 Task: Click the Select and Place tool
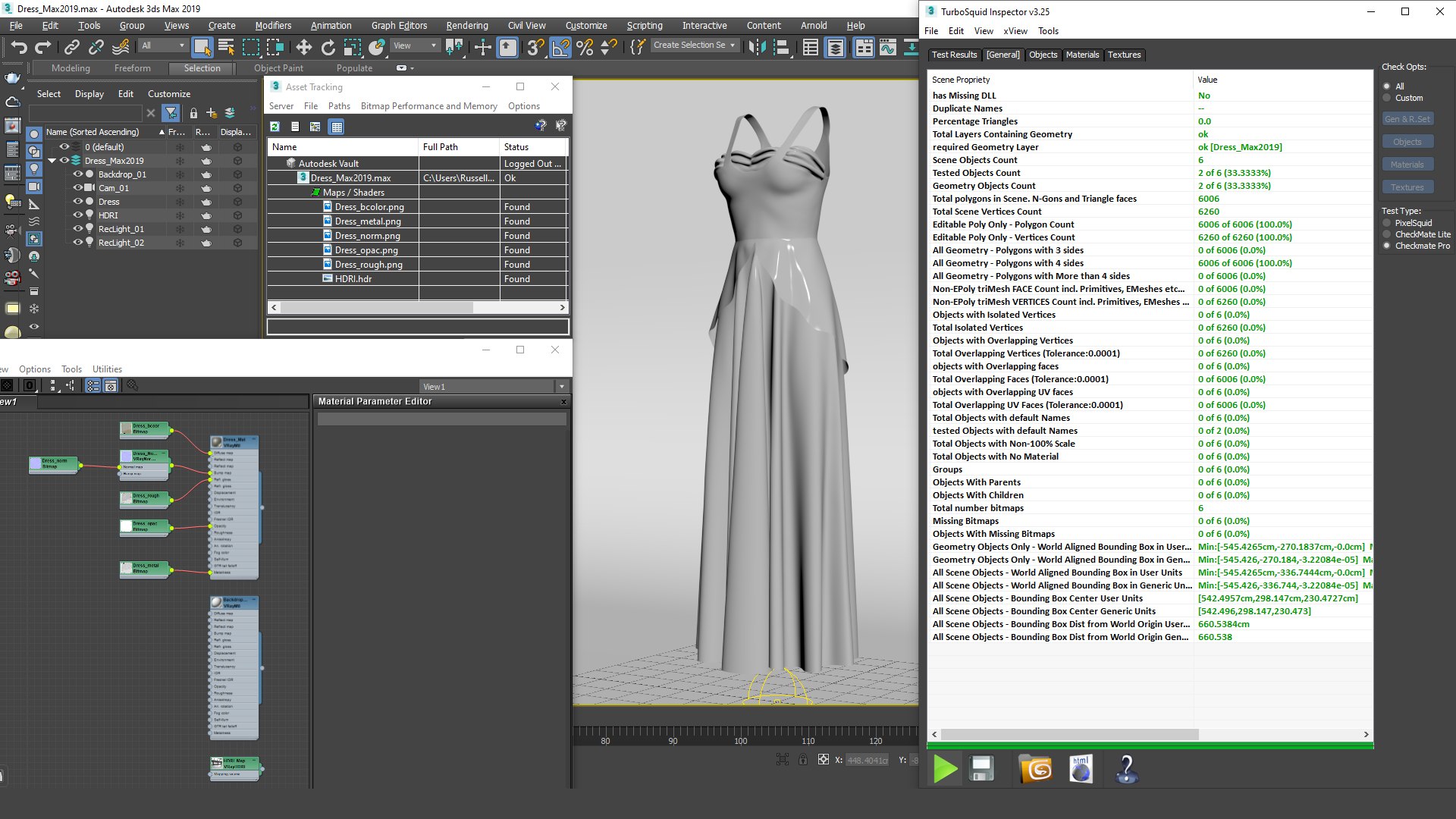pos(377,47)
